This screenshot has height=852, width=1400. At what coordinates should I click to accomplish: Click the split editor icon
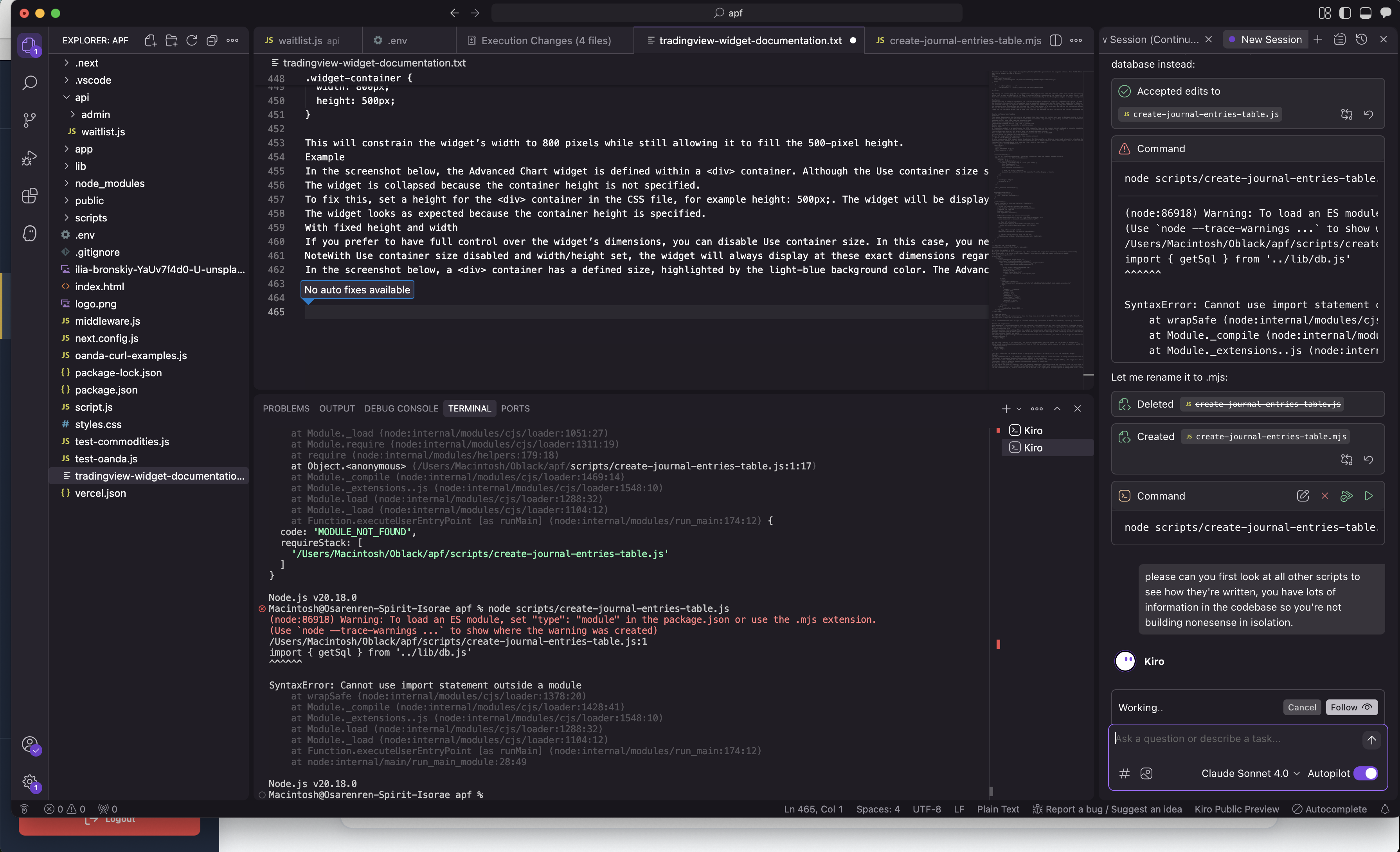click(1055, 40)
